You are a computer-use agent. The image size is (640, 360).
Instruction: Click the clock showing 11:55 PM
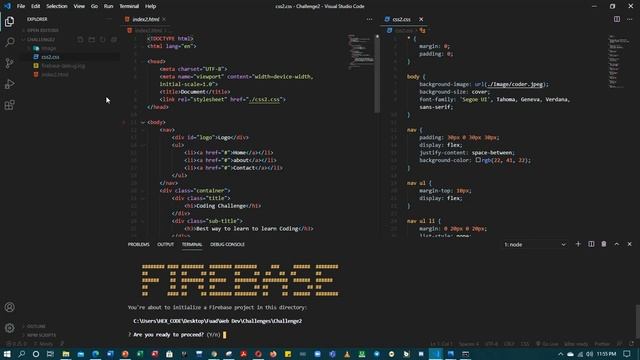coord(606,354)
